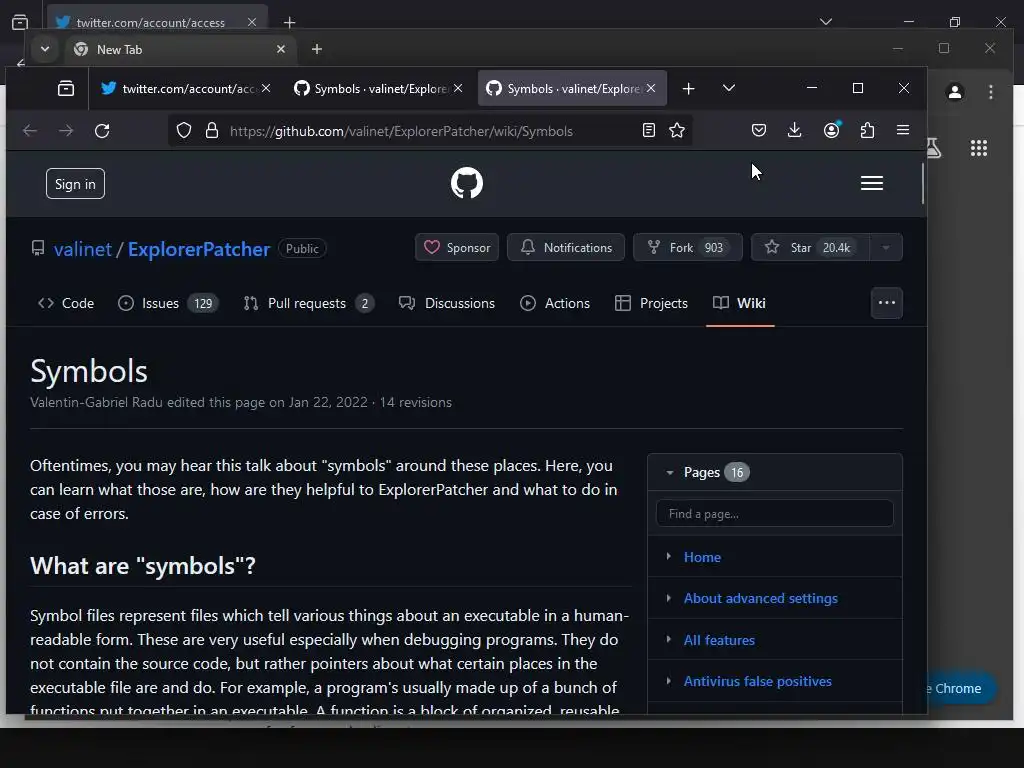Open the Projects tab
1024x768 pixels.
tap(651, 303)
